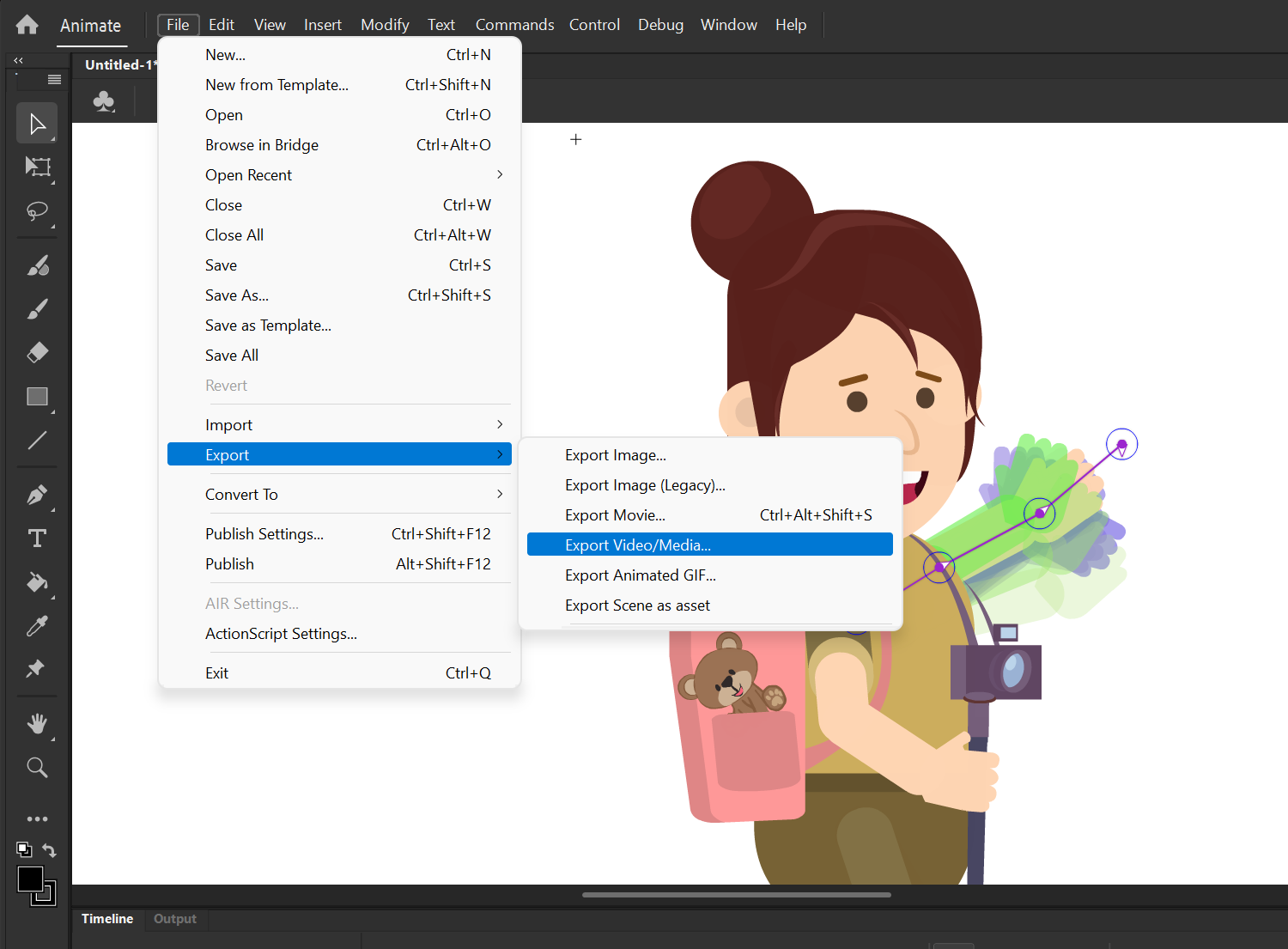Select the Zoom tool
The height and width of the screenshot is (949, 1288).
pyautogui.click(x=38, y=767)
